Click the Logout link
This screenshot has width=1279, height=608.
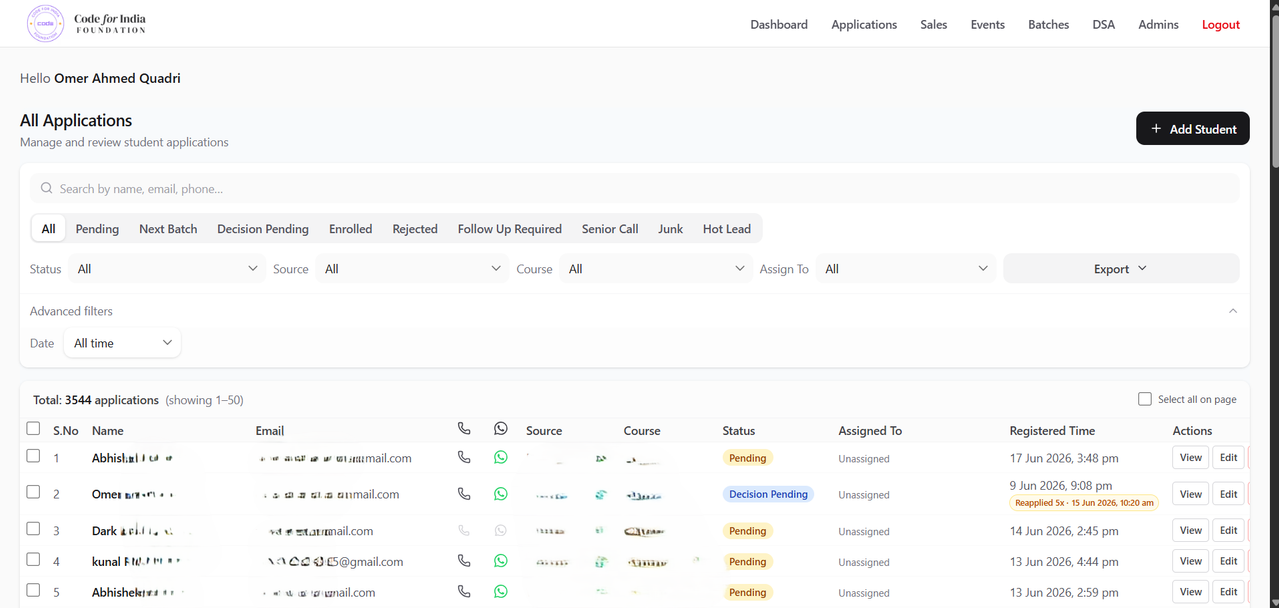click(x=1221, y=24)
